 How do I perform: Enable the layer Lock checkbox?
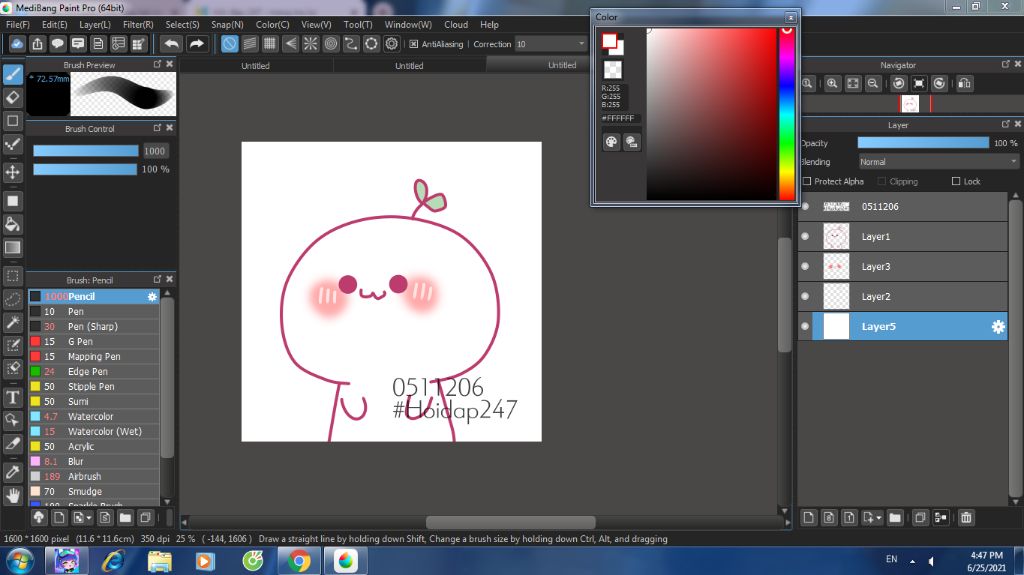pos(956,182)
